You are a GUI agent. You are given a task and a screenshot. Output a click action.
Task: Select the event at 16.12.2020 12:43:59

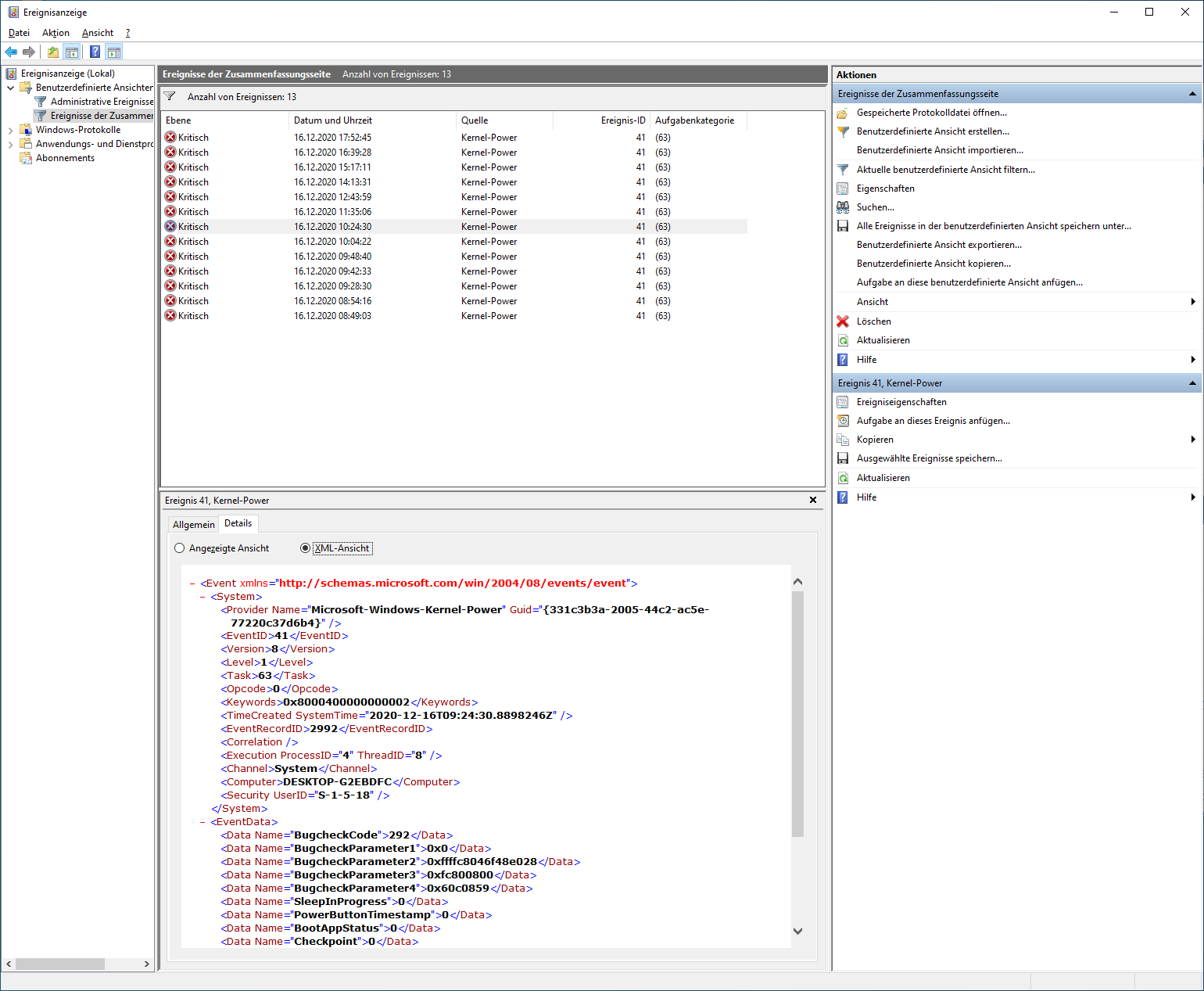pyautogui.click(x=454, y=197)
